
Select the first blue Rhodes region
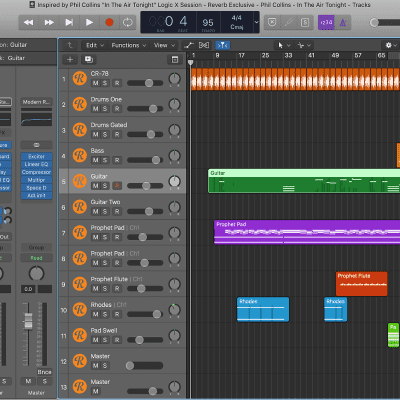coord(263,309)
